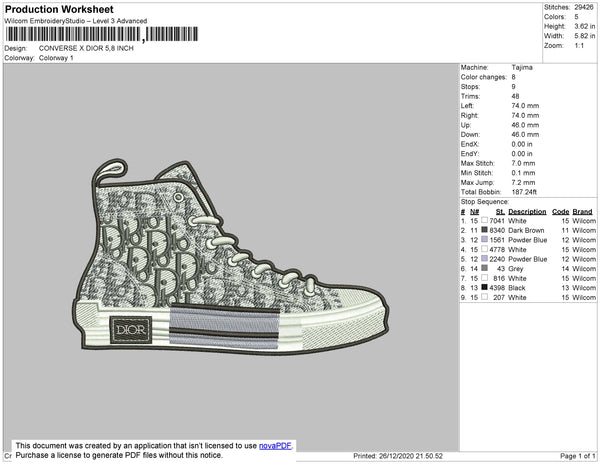Click the Trims value 48
600x464 pixels.
(515, 96)
